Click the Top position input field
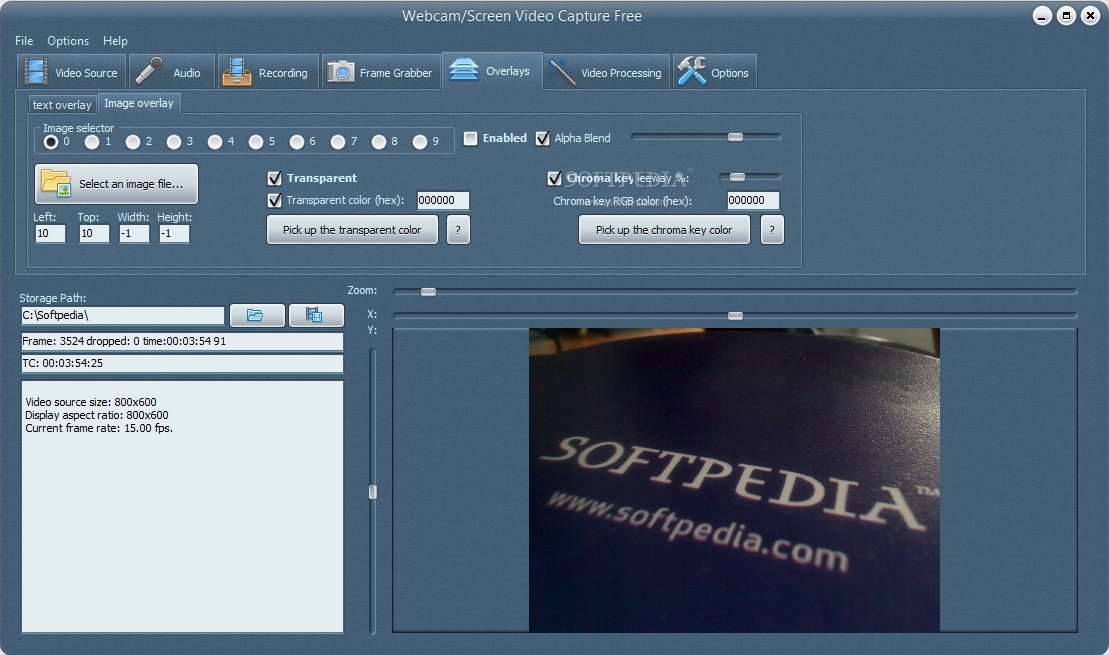The image size is (1109, 655). point(94,233)
